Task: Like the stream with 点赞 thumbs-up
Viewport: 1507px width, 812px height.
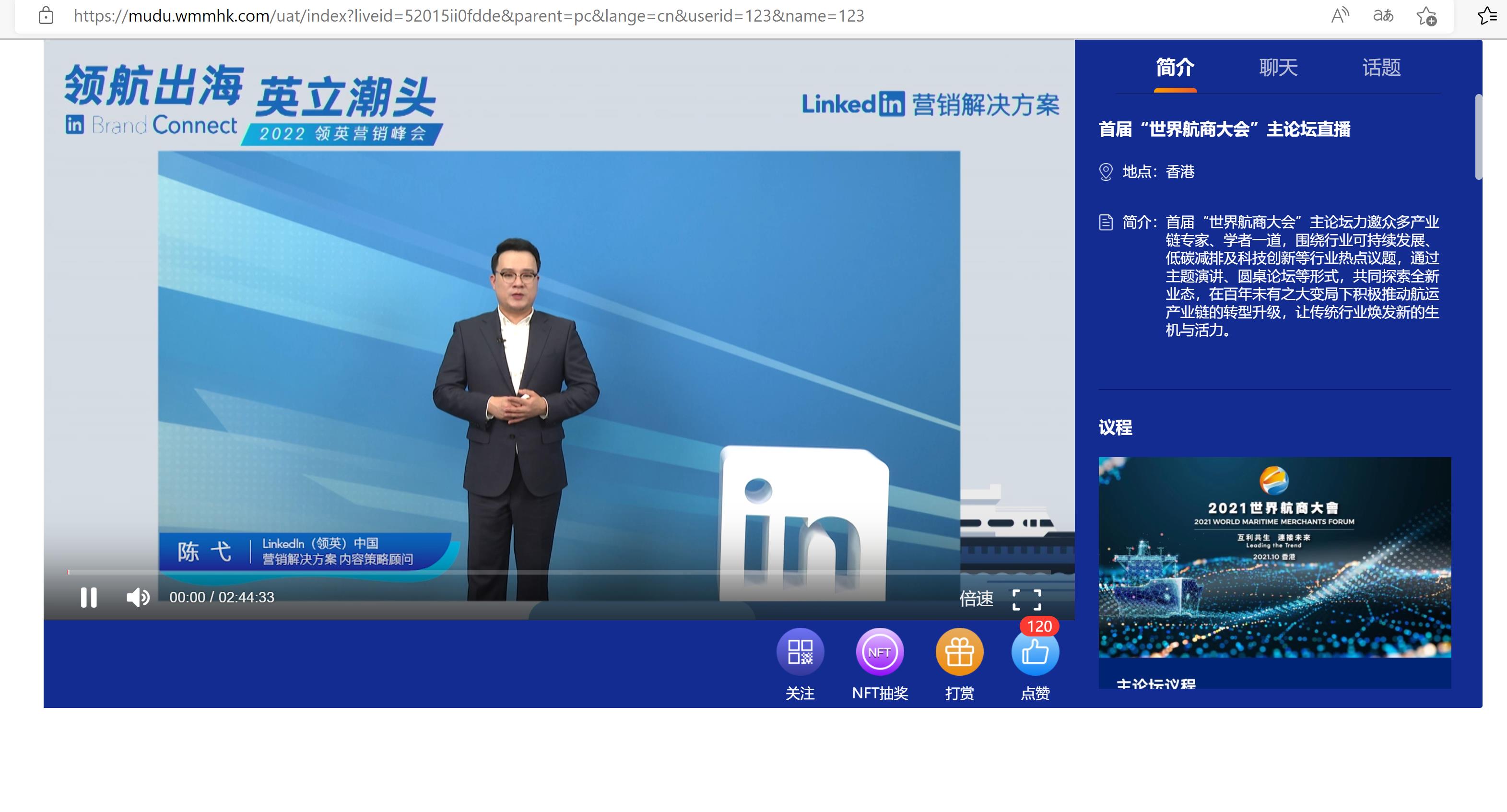Action: [x=1035, y=652]
